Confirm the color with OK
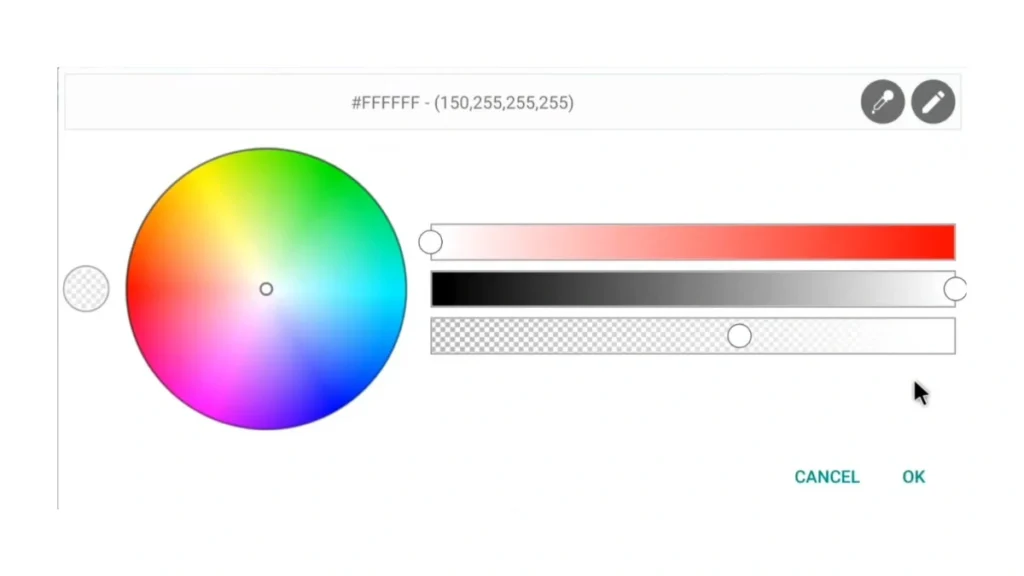Screen dimensions: 1024x576 913,477
